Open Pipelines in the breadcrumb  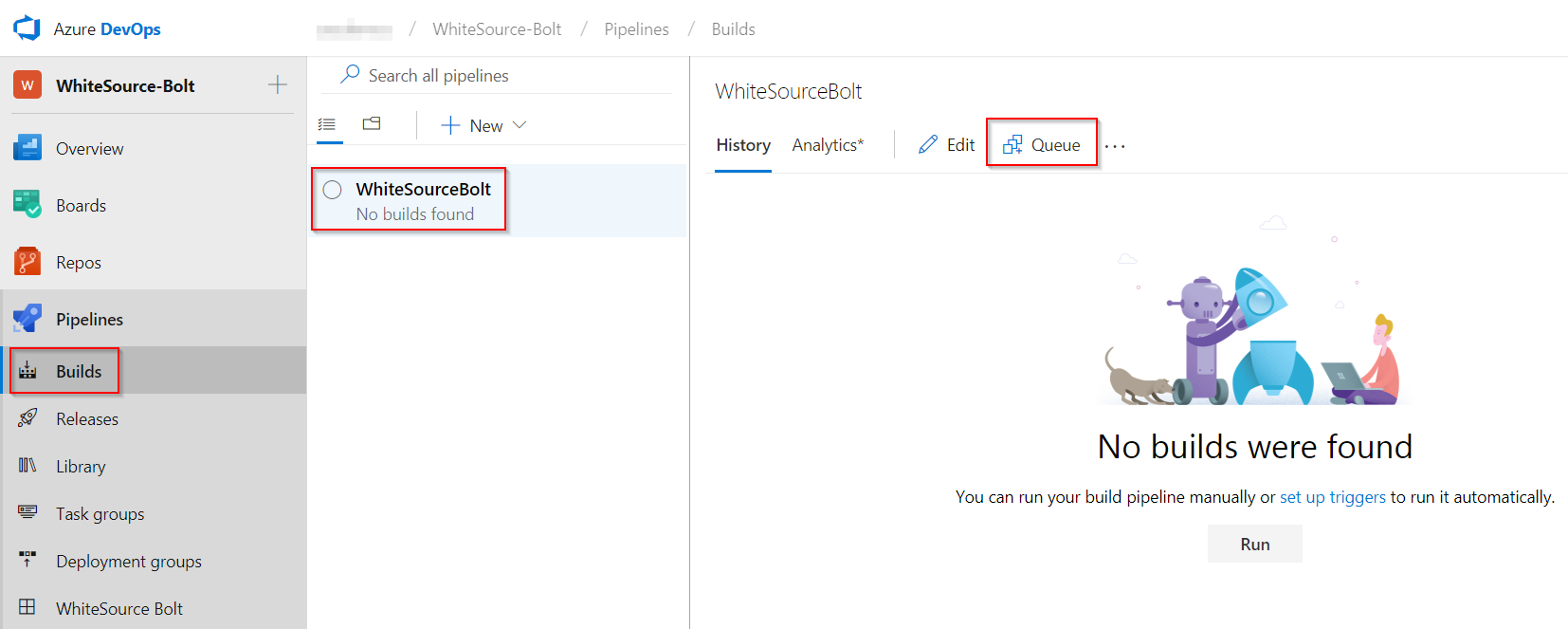point(636,29)
